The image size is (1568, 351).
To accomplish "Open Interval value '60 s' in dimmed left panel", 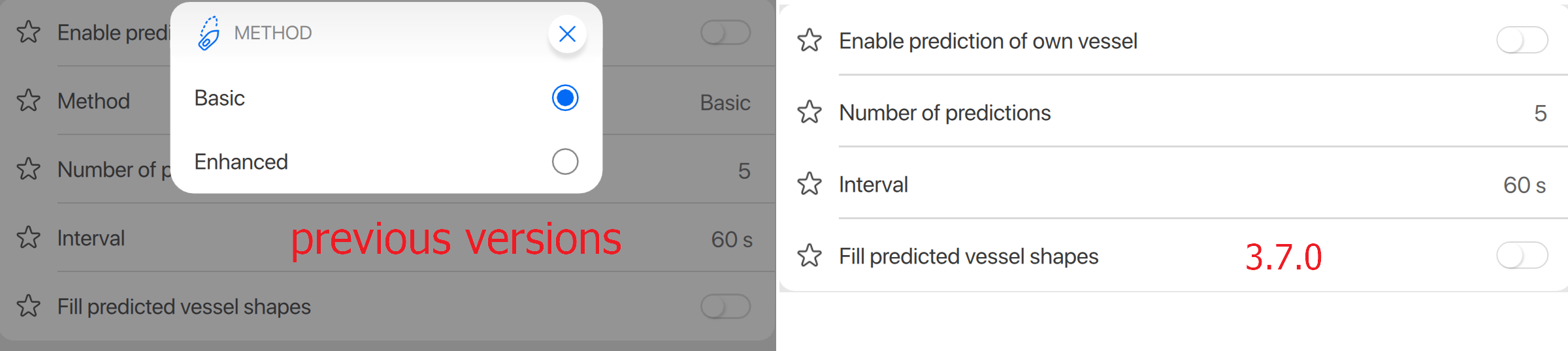I will point(732,239).
